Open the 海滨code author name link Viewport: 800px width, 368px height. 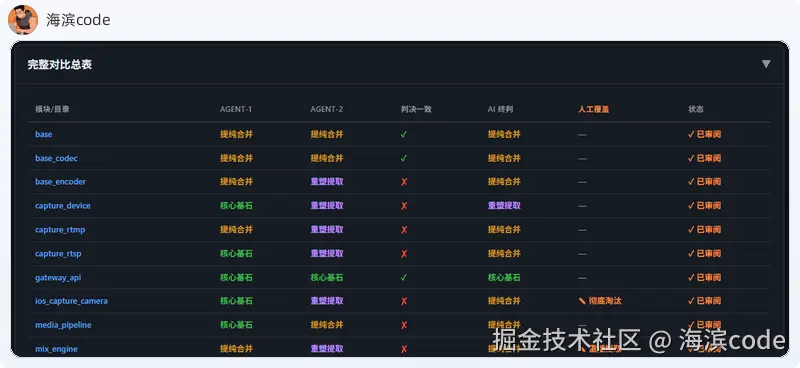[78, 20]
